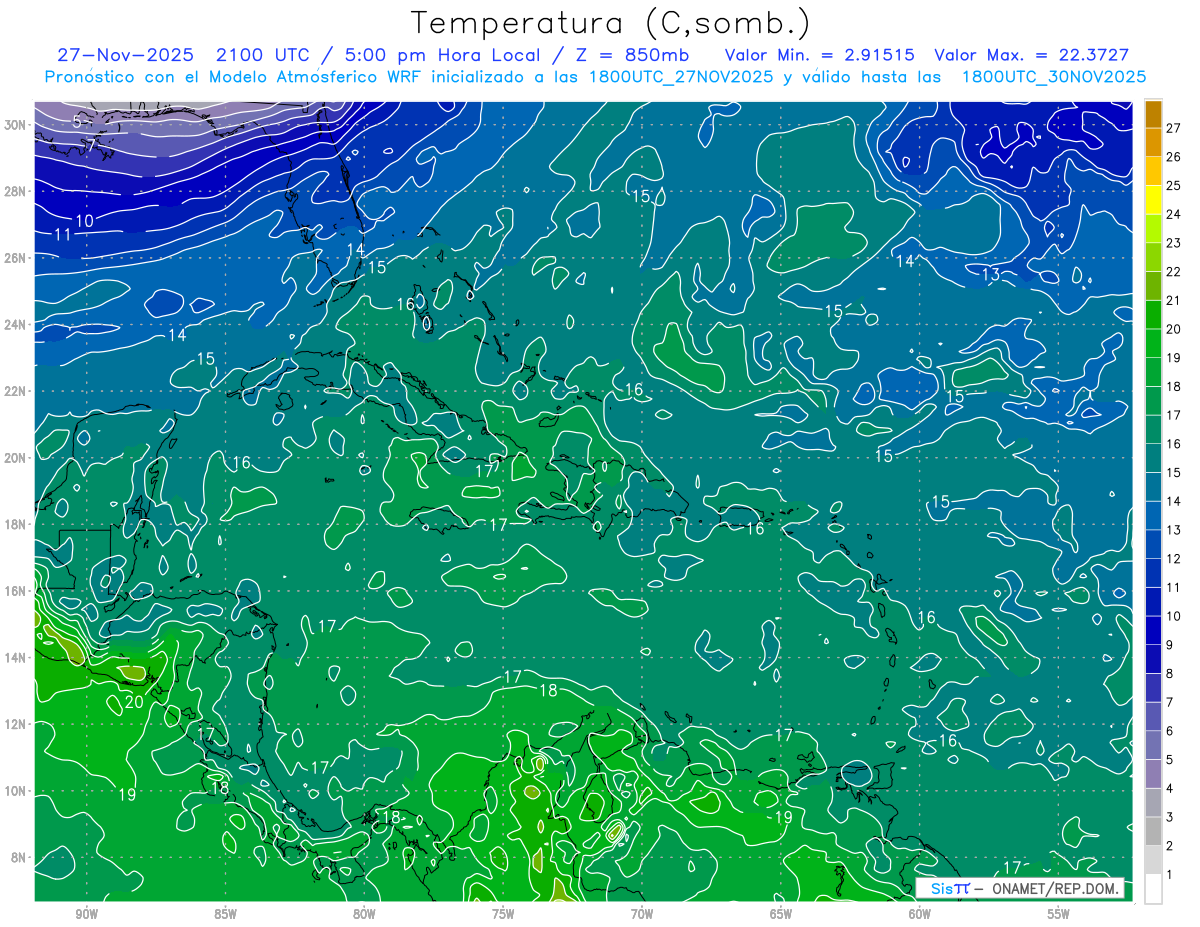Screen dimensions: 1200x927
Task: Click the "2100 UTC" time text
Action: coord(262,55)
